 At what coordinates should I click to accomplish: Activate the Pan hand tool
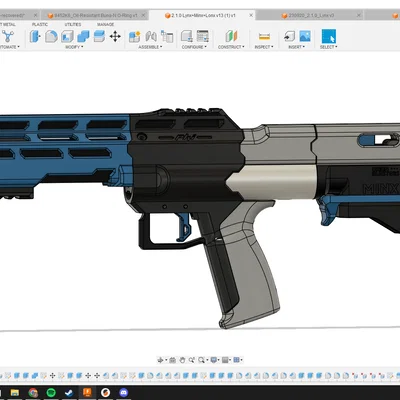coord(182,360)
